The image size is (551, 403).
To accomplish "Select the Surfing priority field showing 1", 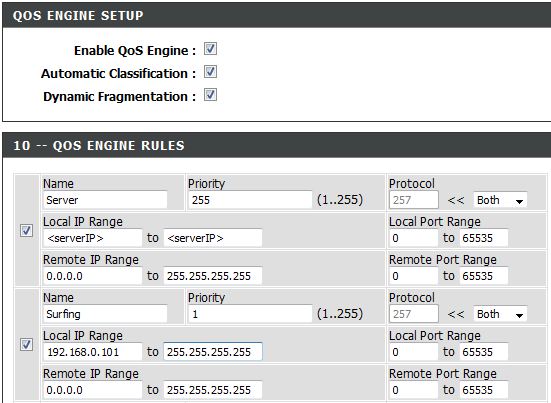I will (250, 314).
